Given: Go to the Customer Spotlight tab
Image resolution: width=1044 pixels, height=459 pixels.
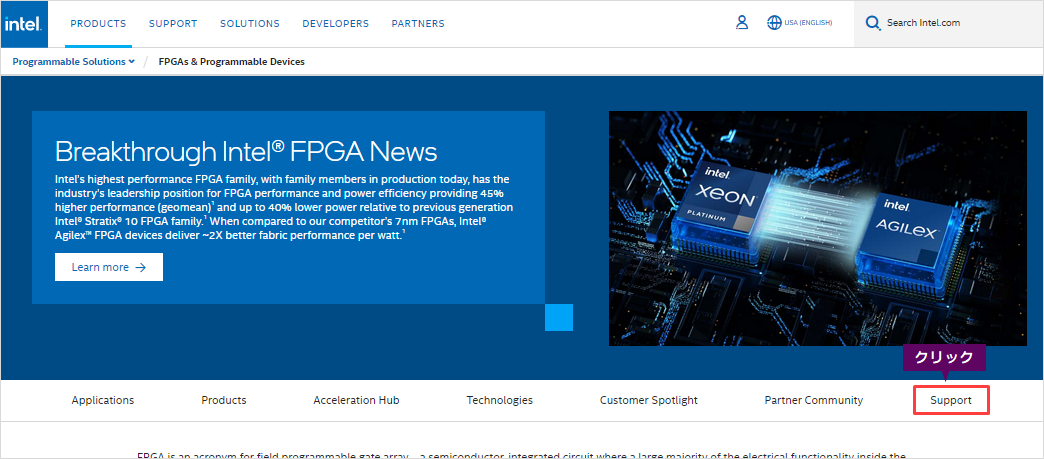Looking at the screenshot, I should 649,400.
